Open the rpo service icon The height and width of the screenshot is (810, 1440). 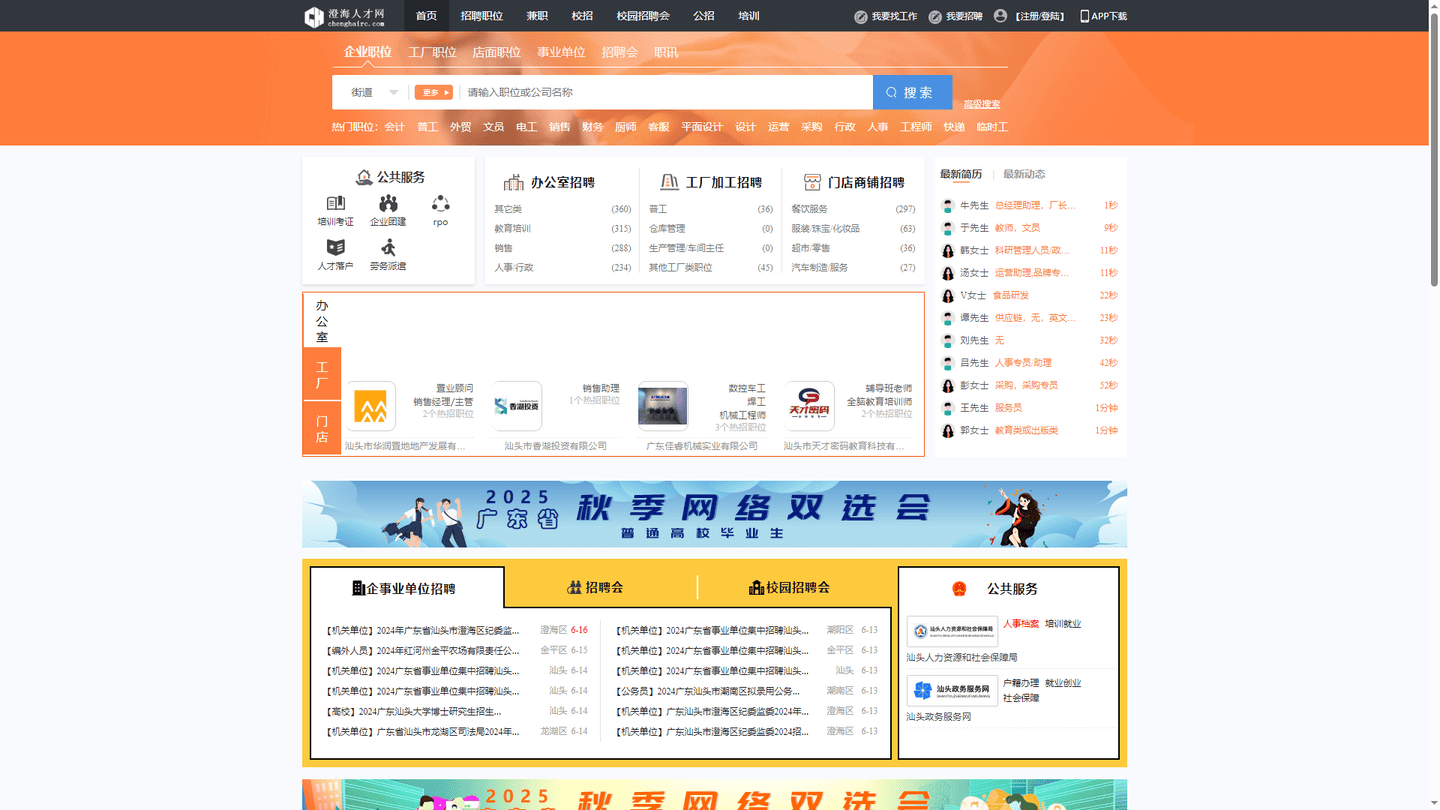(x=440, y=204)
